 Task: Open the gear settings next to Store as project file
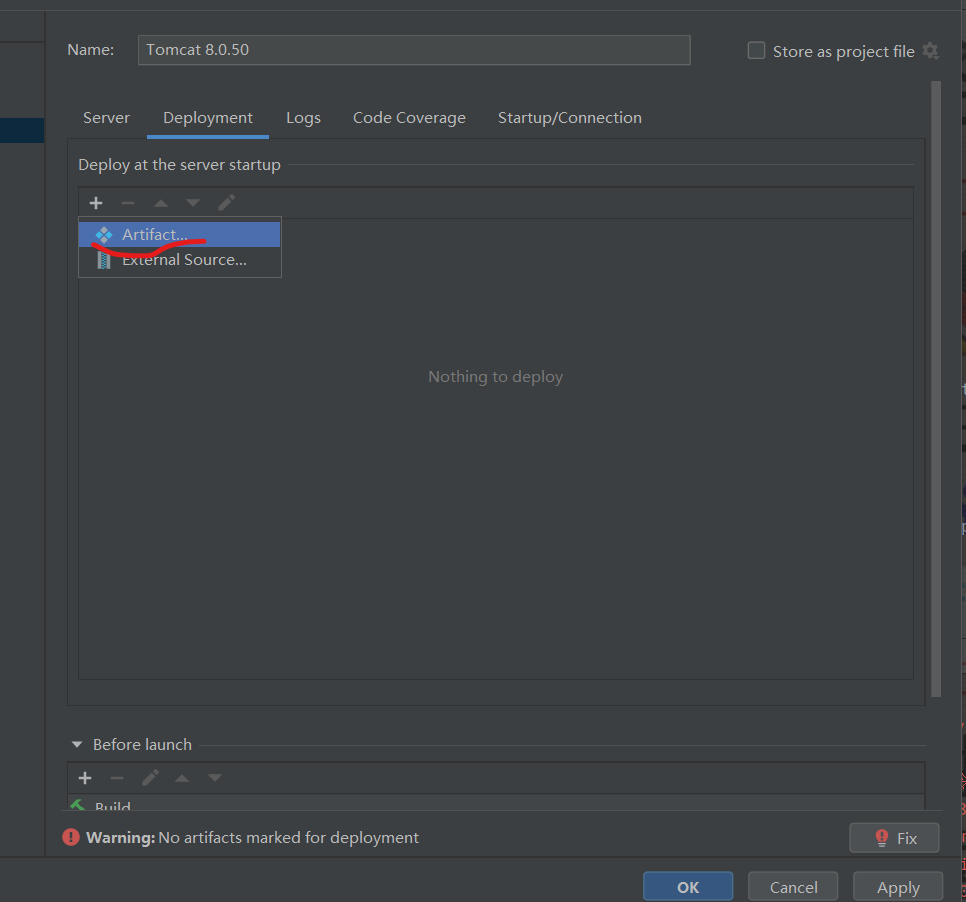click(x=930, y=51)
